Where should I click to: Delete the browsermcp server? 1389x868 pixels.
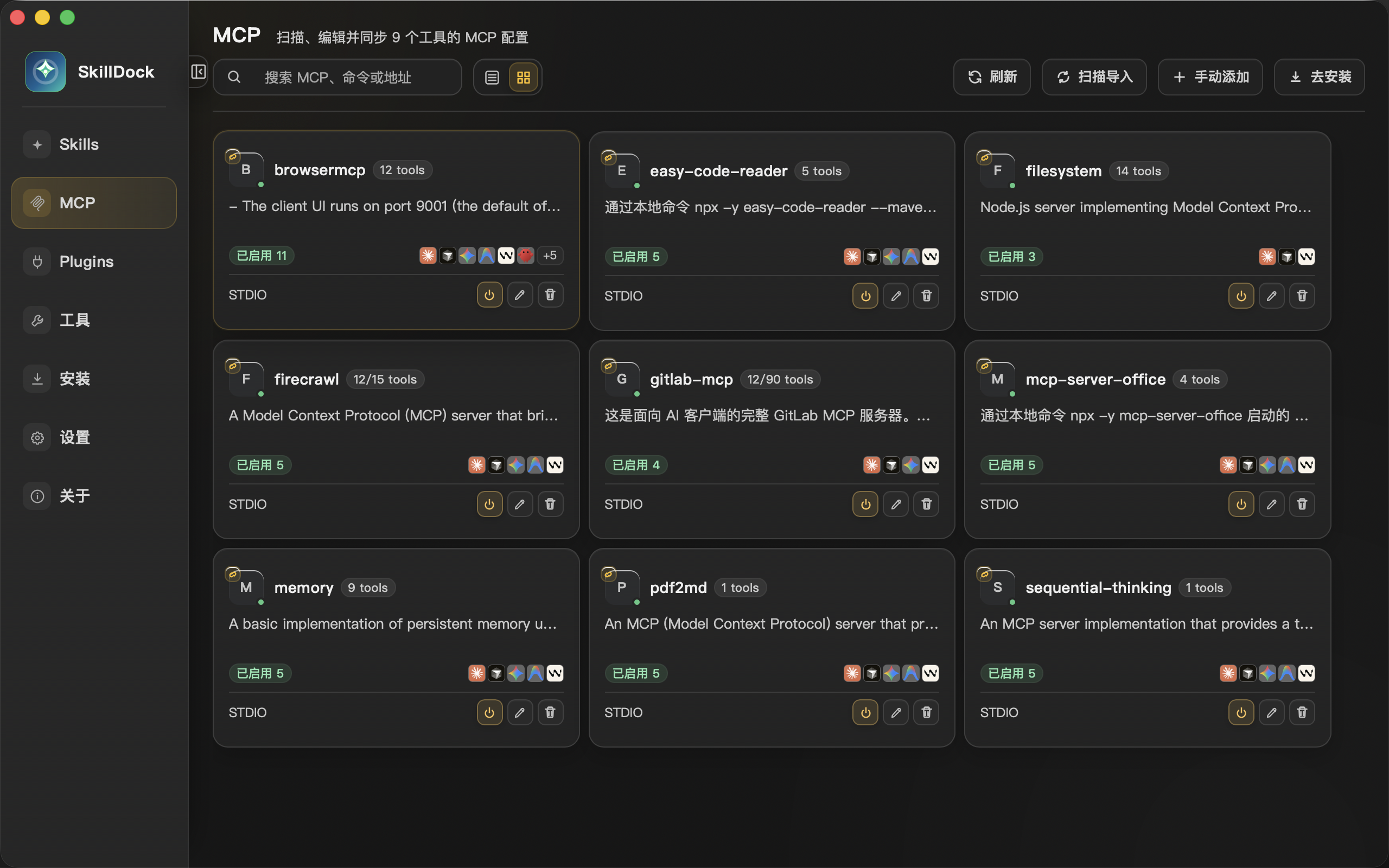pos(550,295)
